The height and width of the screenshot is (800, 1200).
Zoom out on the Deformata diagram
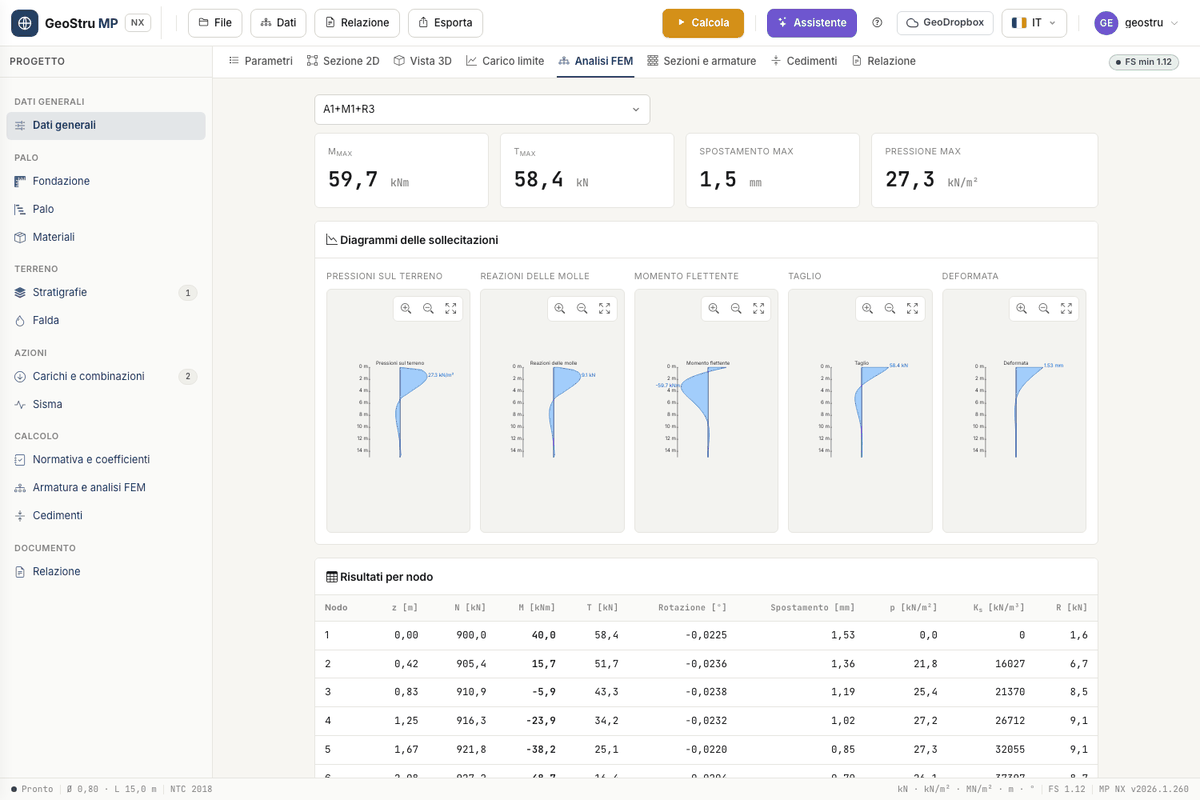pos(1044,309)
